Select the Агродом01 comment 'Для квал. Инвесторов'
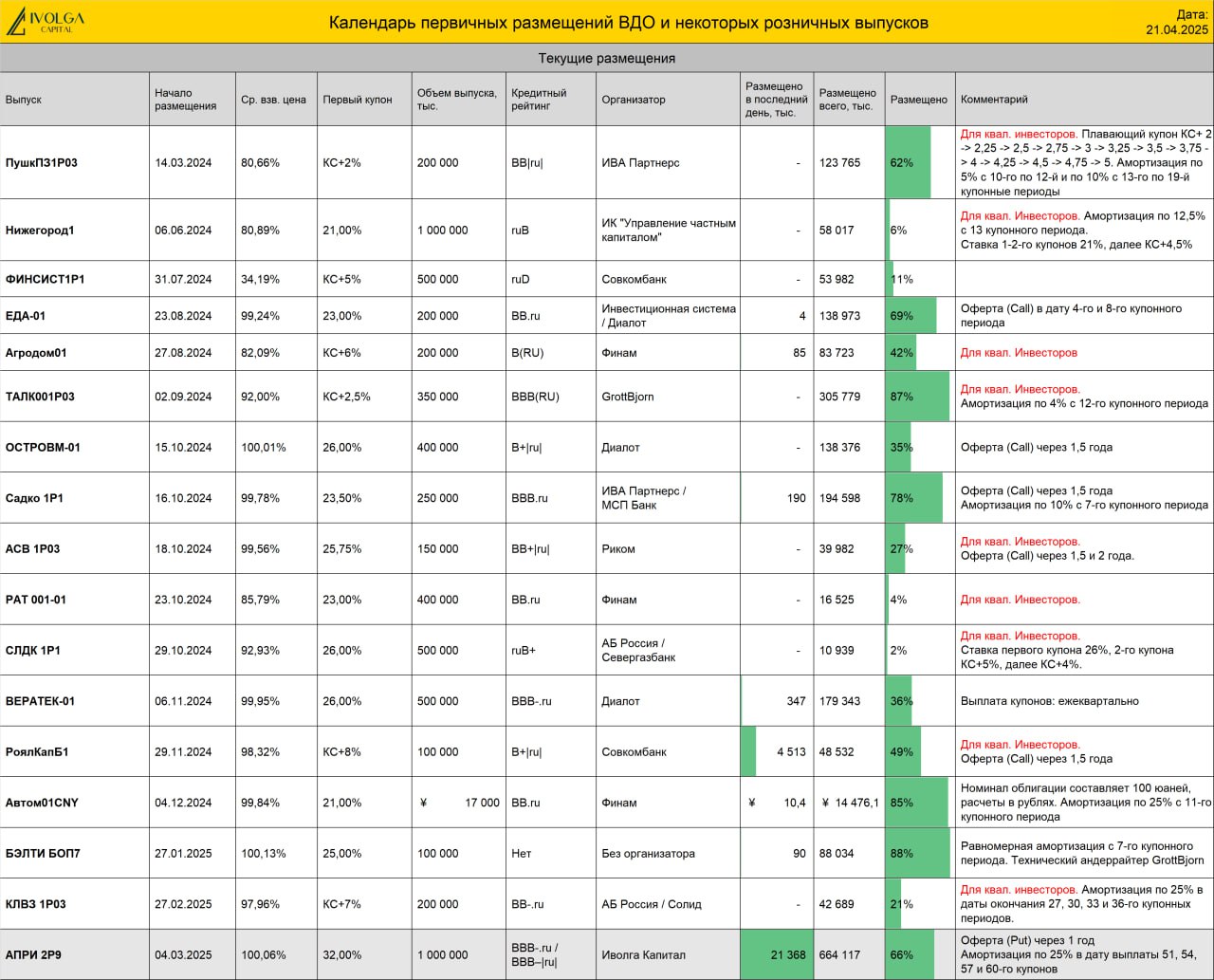1214x980 pixels. (x=1019, y=353)
